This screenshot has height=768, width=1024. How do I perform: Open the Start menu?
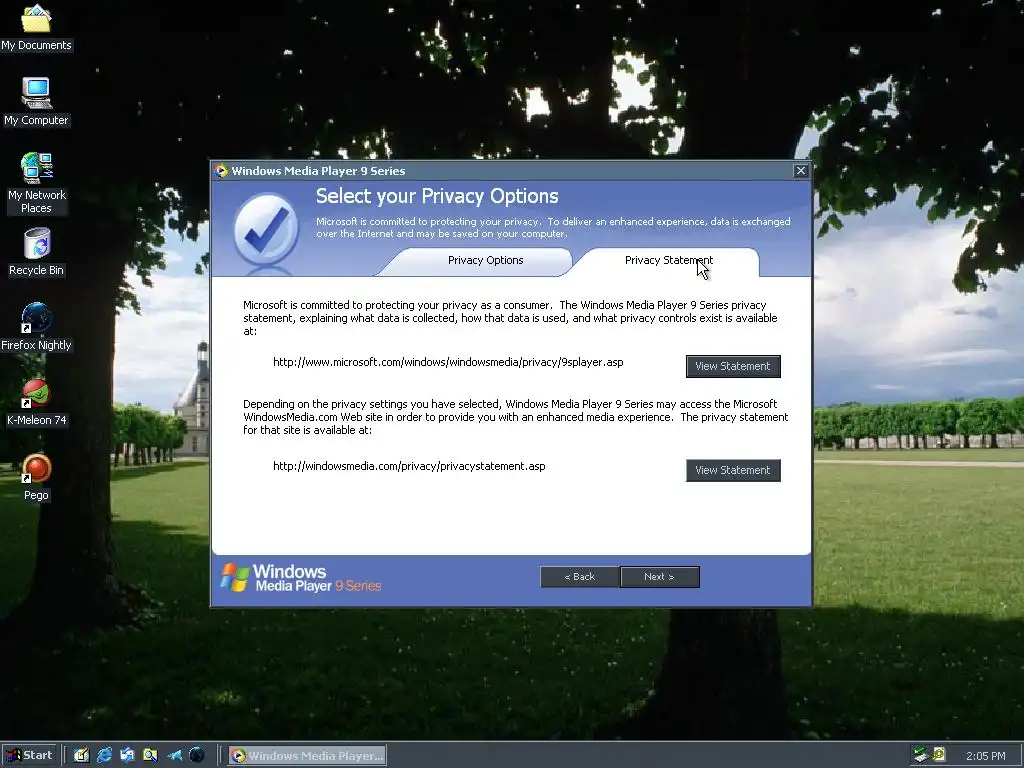[28, 755]
